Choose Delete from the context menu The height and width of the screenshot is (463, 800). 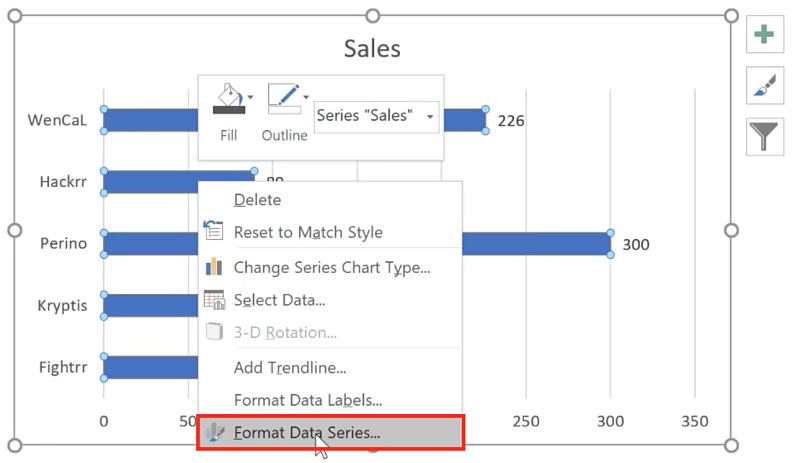pyautogui.click(x=257, y=199)
